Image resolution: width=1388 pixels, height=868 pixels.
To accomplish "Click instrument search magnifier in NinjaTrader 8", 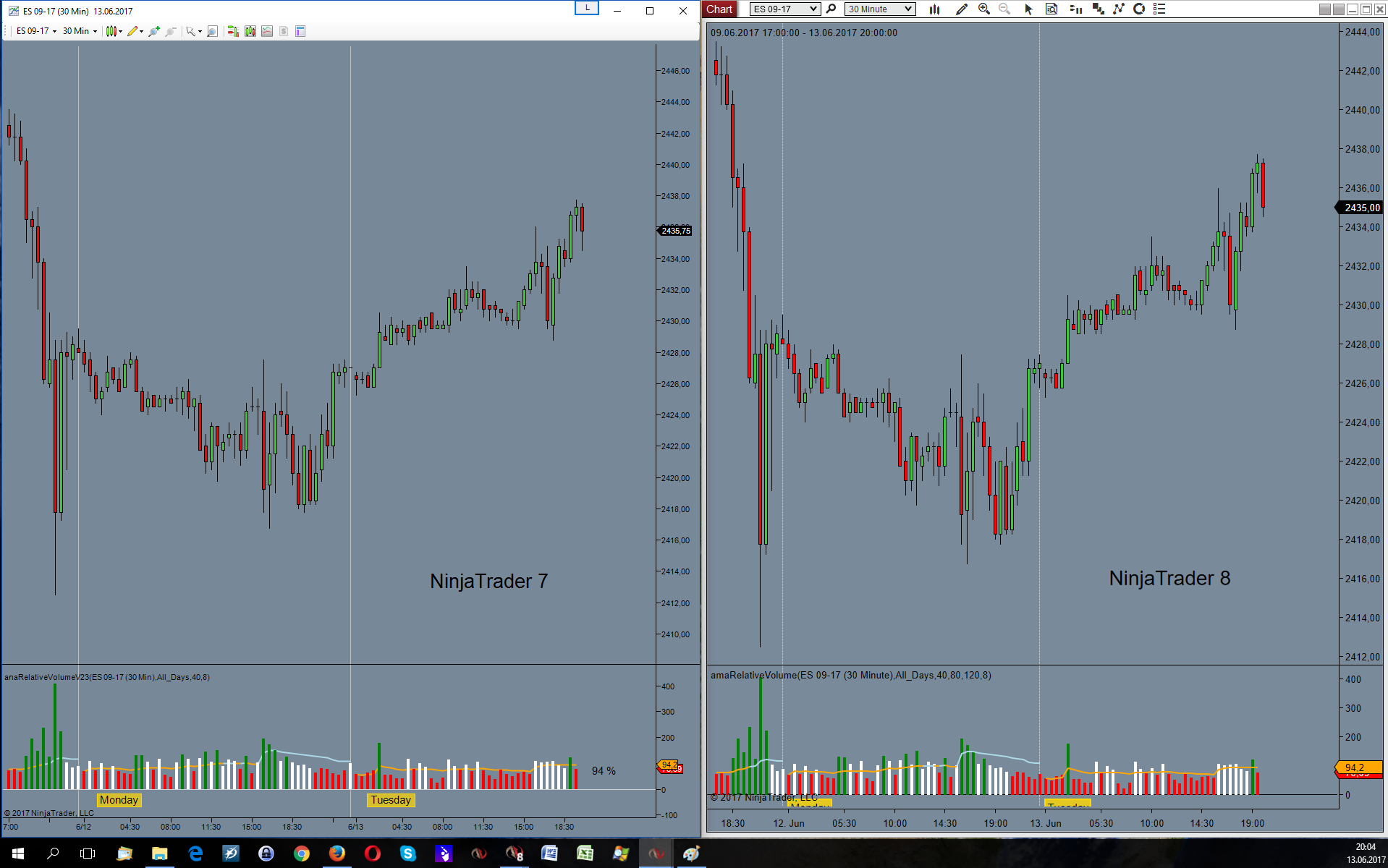I will [x=831, y=9].
